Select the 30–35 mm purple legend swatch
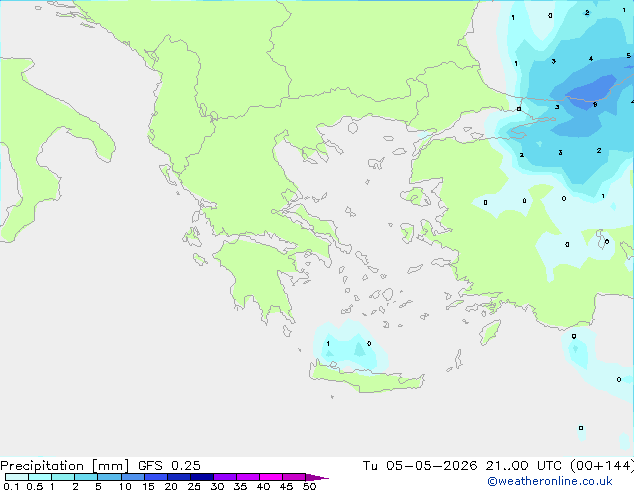 (224, 477)
